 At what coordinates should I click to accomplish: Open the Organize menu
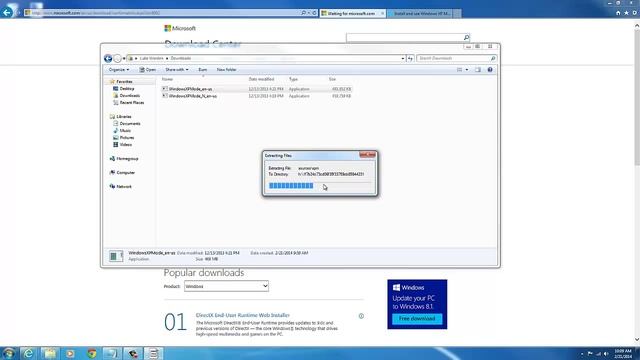(x=119, y=70)
